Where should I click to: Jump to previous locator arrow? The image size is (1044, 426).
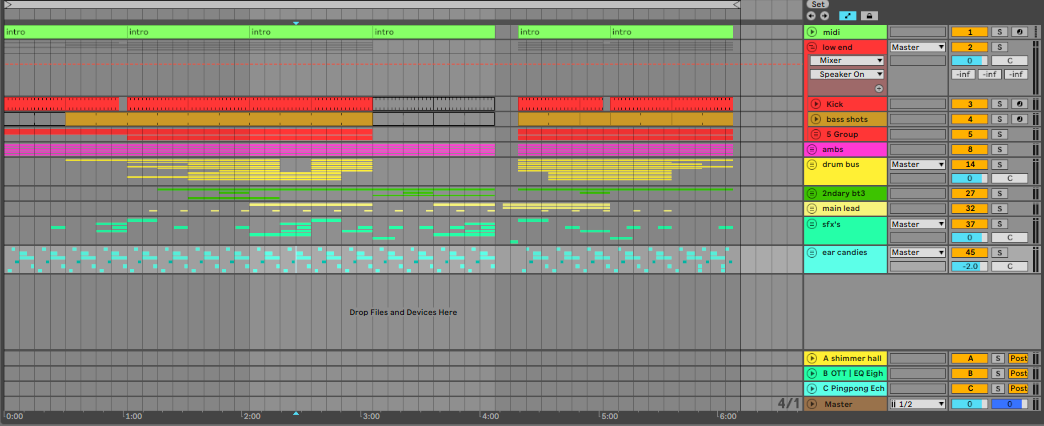click(811, 16)
